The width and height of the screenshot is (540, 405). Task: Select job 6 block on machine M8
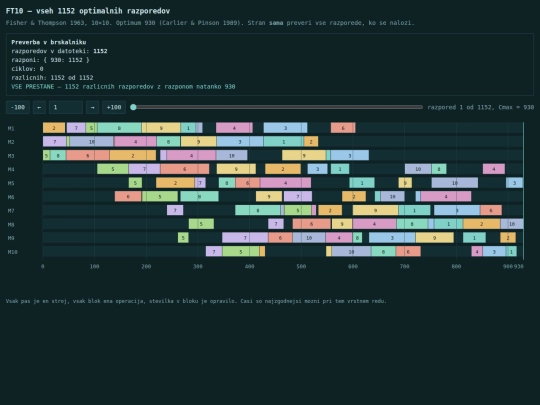[312, 224]
